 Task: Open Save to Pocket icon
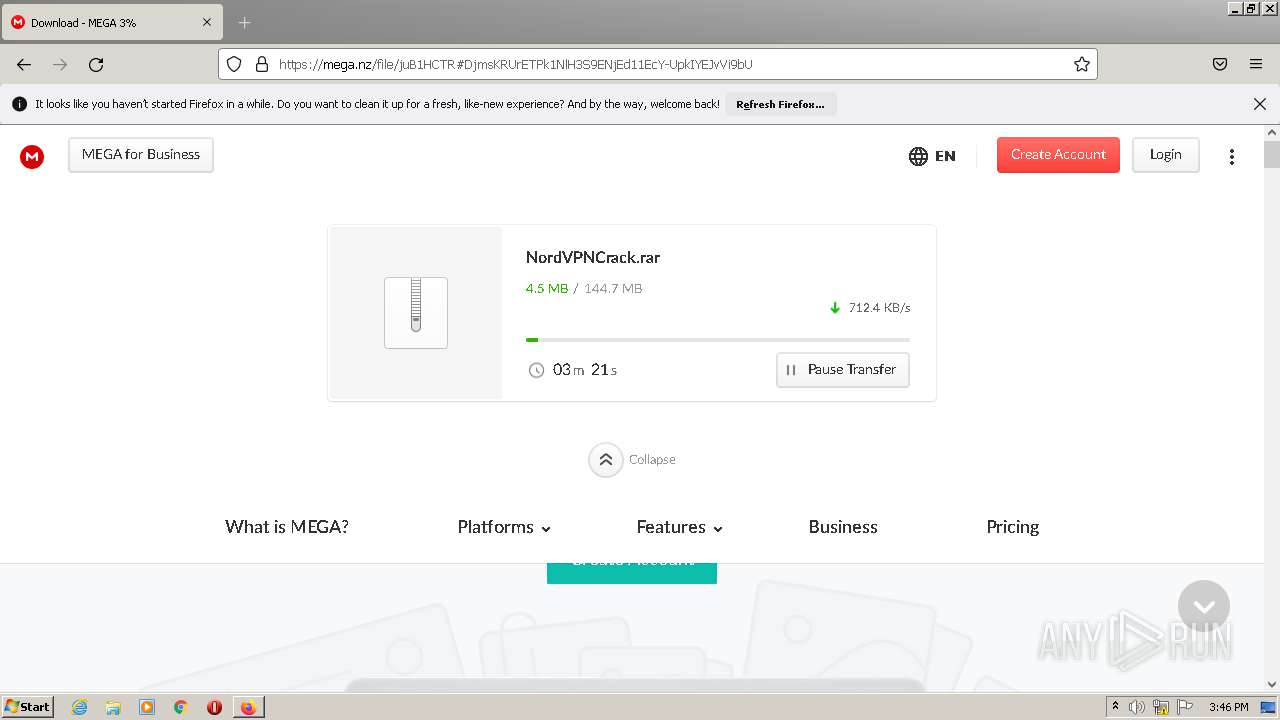click(x=1220, y=64)
